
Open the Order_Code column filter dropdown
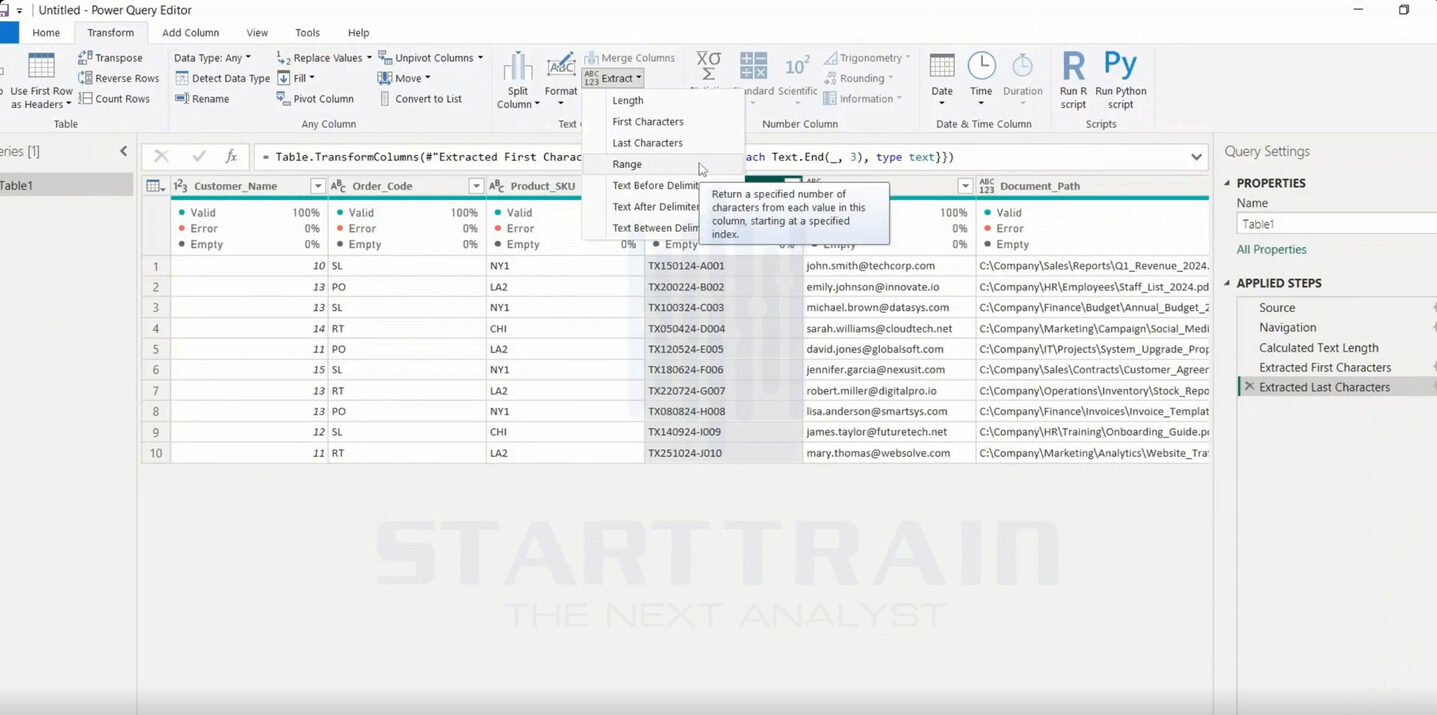(476, 186)
